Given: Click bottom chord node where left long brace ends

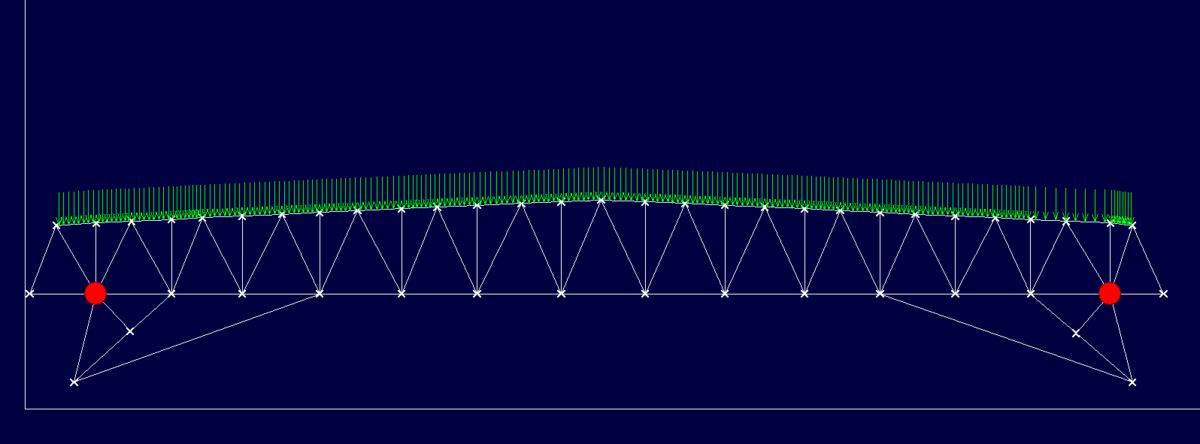Looking at the screenshot, I should tap(319, 293).
